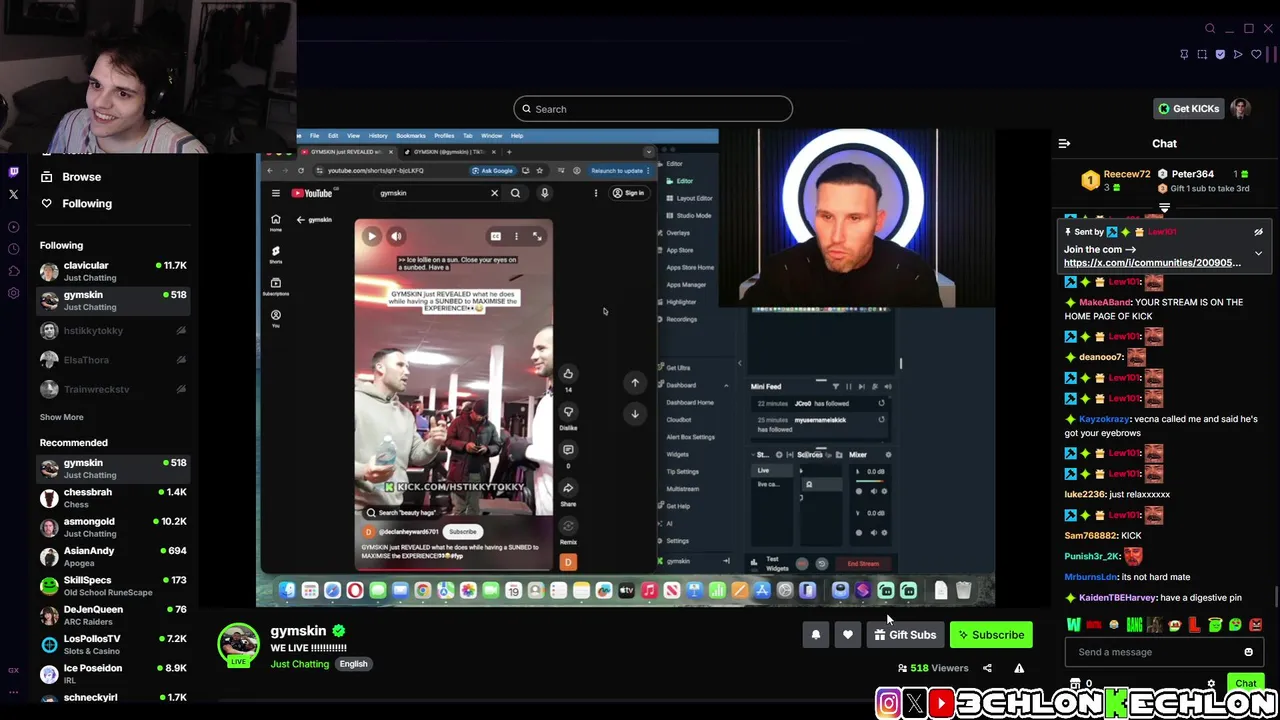The height and width of the screenshot is (720, 1280).
Task: Click the English language tag
Action: (353, 664)
